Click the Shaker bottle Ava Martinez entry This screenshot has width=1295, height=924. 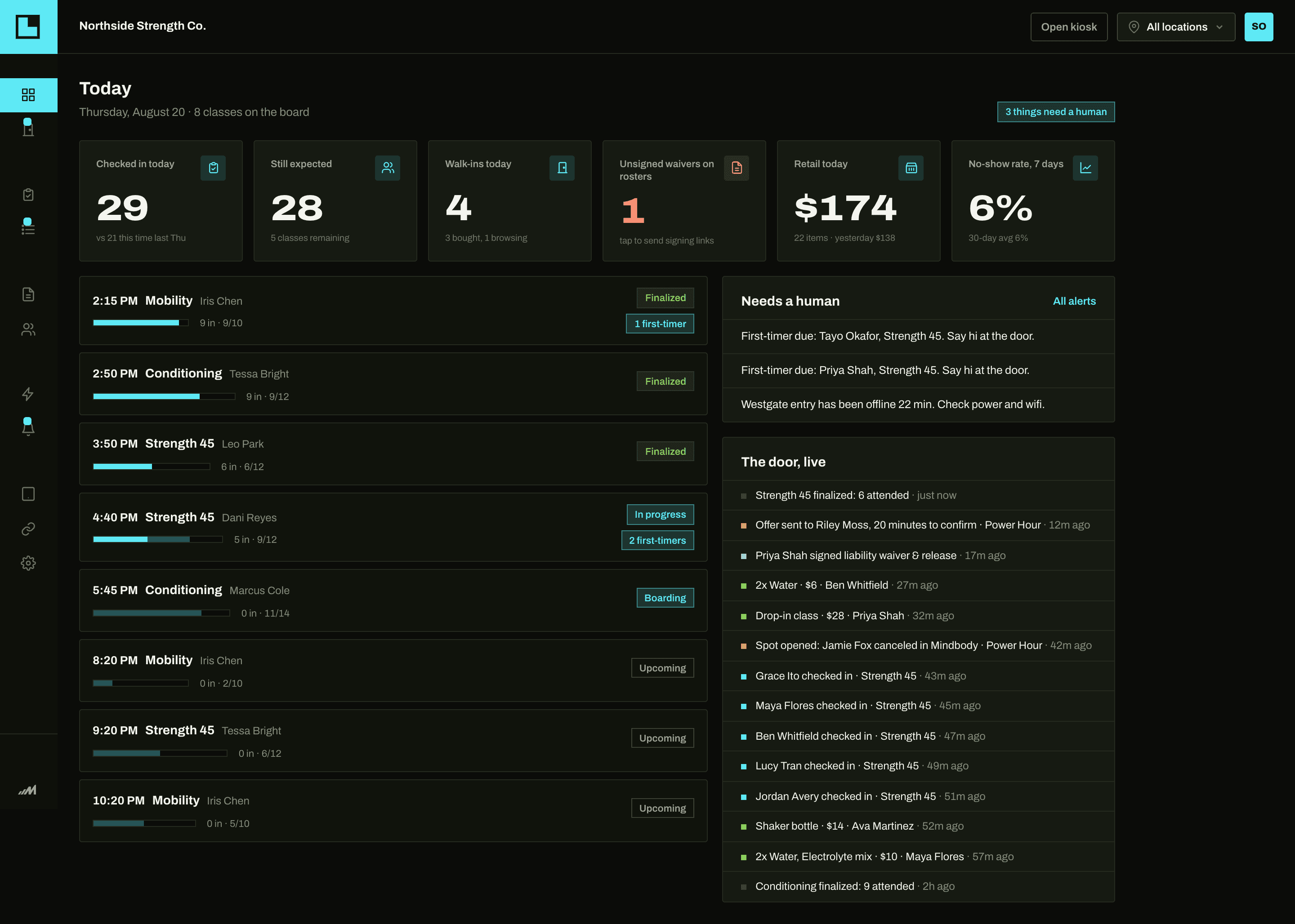tap(918, 826)
